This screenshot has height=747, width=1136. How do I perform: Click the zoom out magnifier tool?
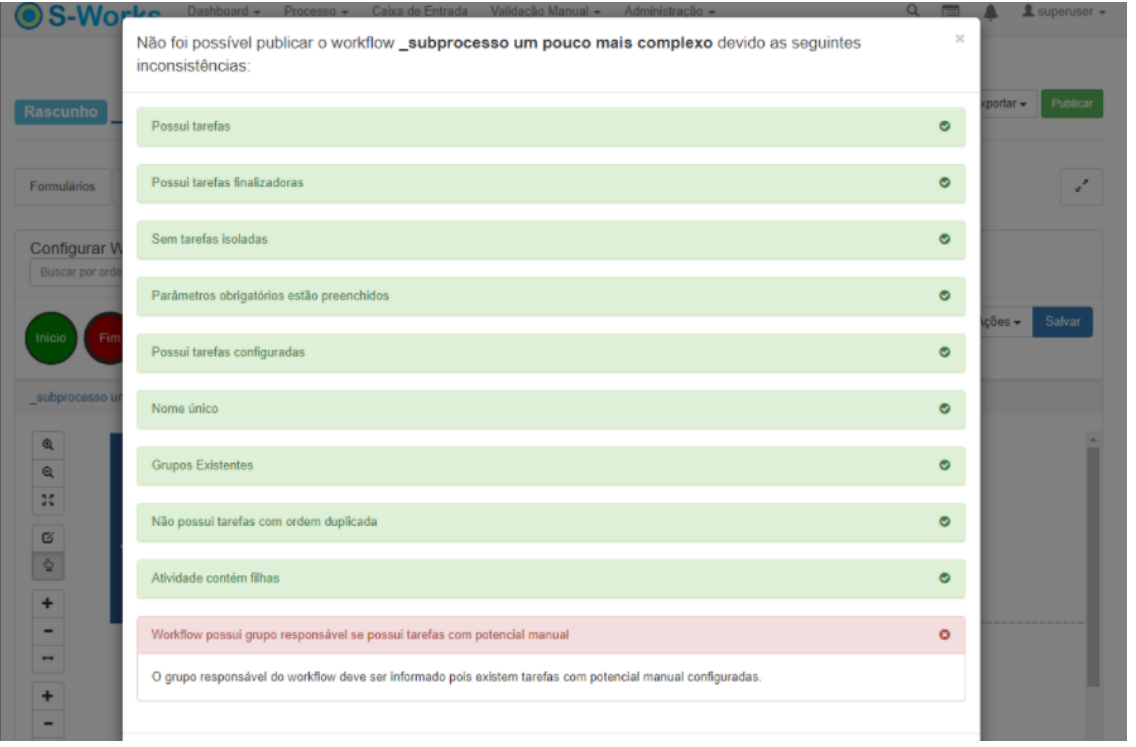[x=46, y=472]
